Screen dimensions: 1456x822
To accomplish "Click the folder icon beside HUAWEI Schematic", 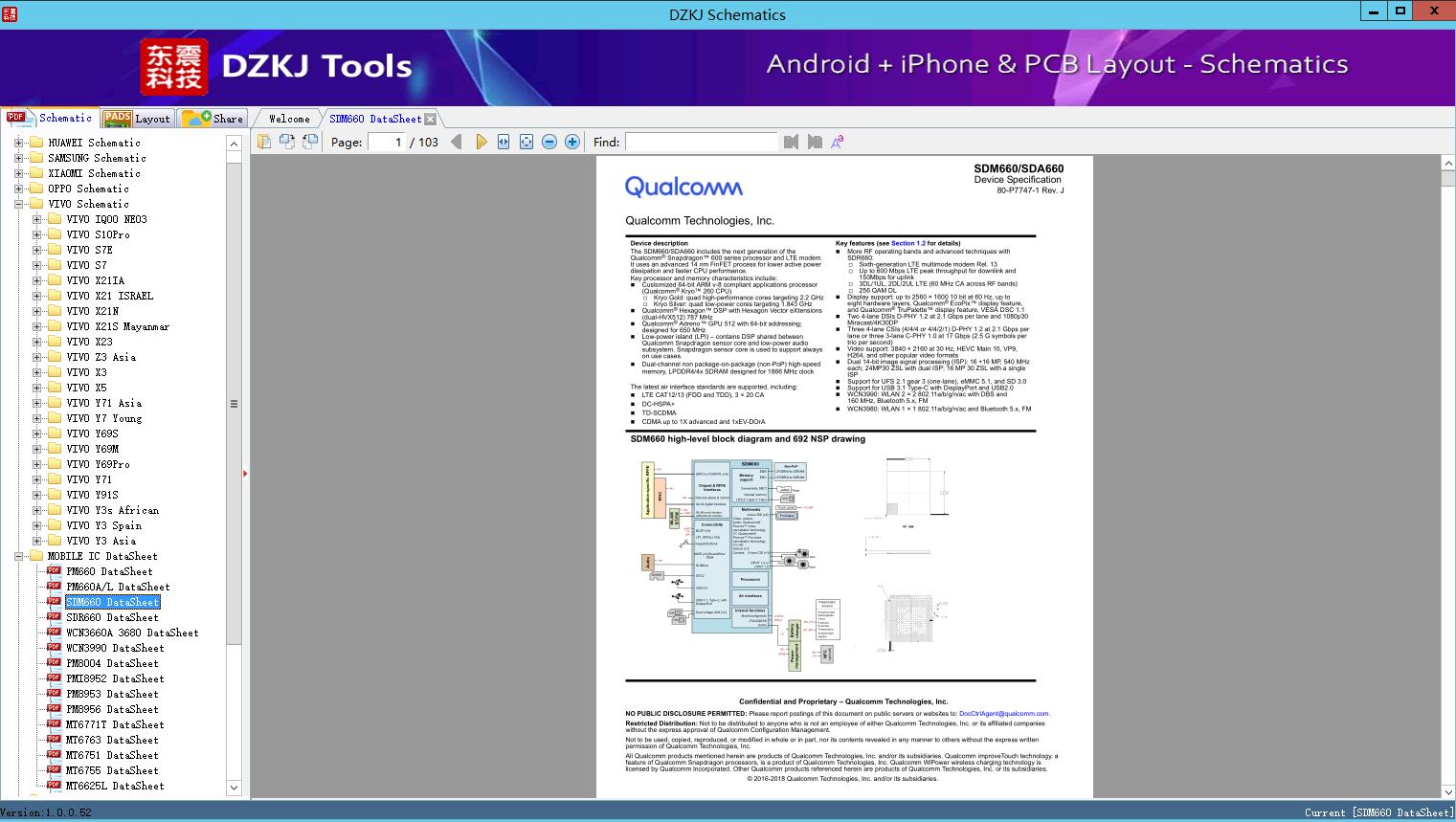I will click(x=35, y=143).
